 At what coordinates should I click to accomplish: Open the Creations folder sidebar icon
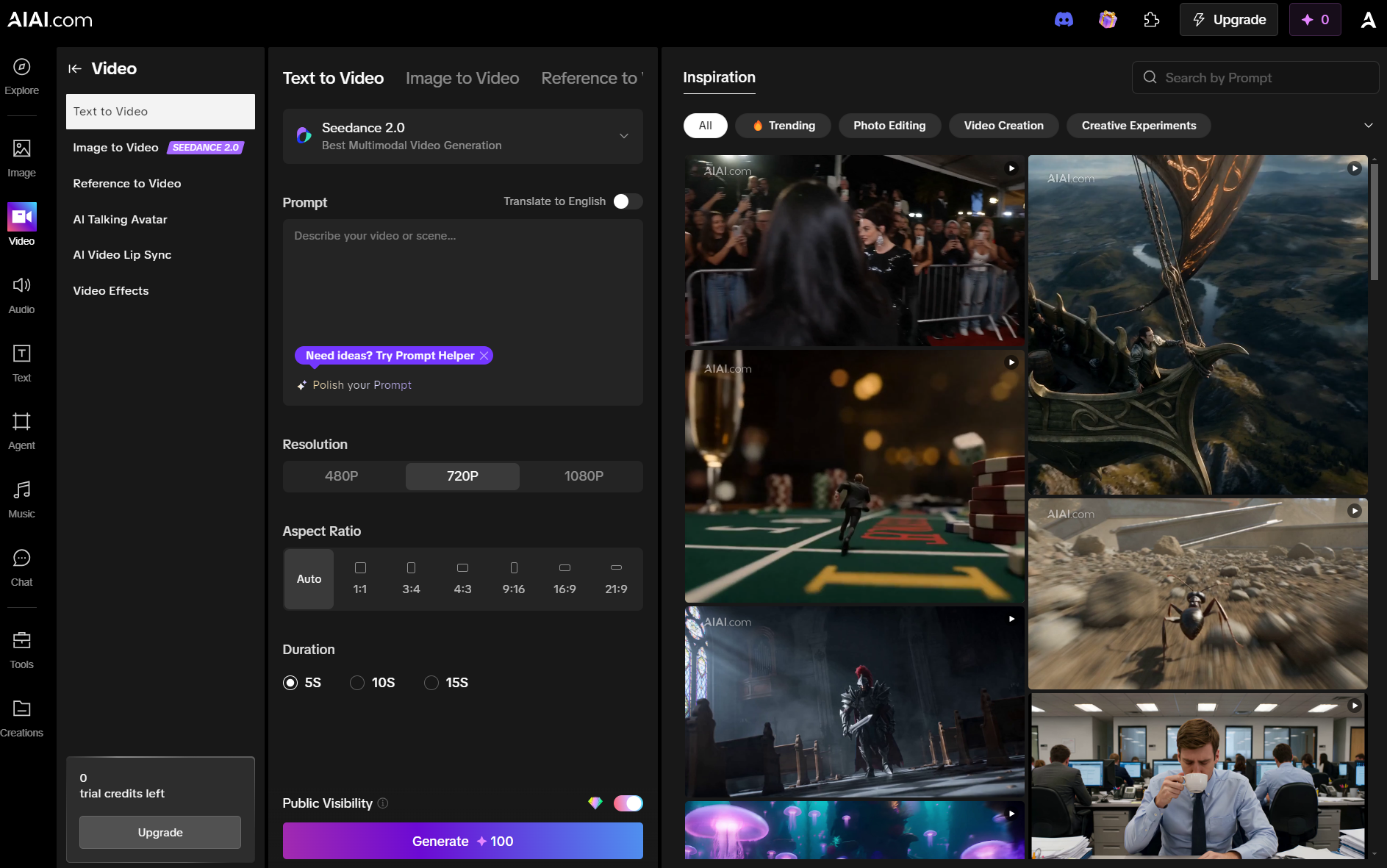point(21,709)
